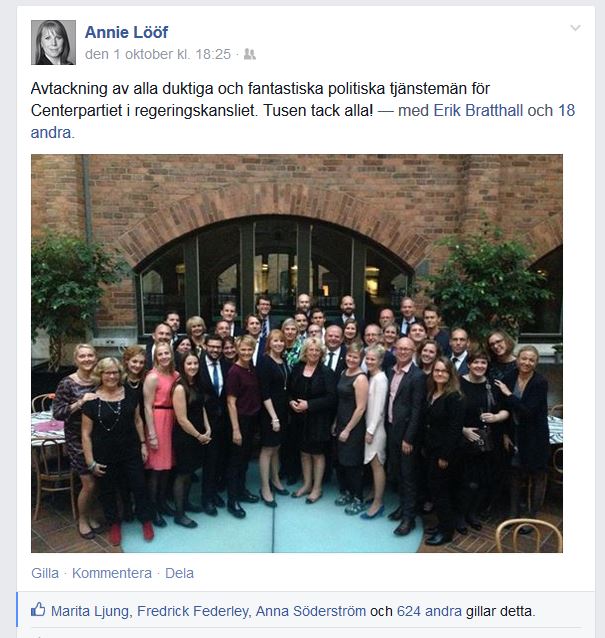
Task: Click the post date 'den 1 oktober kl. 18:25'
Action: [158, 54]
